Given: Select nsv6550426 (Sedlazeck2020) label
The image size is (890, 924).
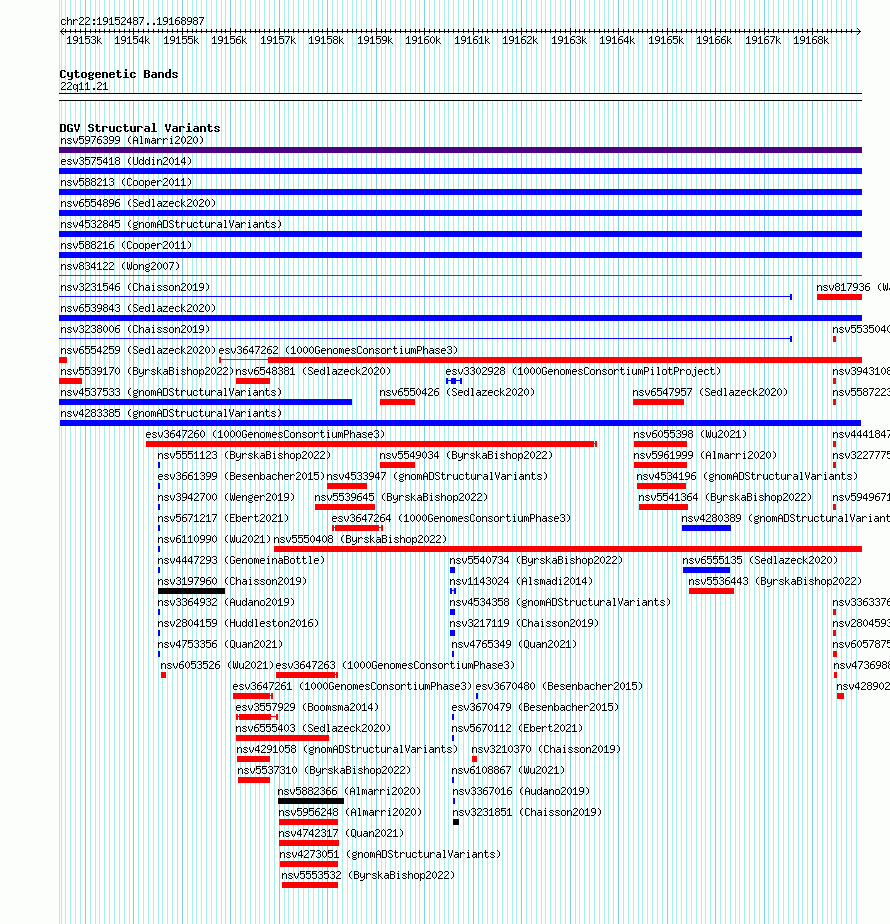Looking at the screenshot, I should pyautogui.click(x=457, y=392).
